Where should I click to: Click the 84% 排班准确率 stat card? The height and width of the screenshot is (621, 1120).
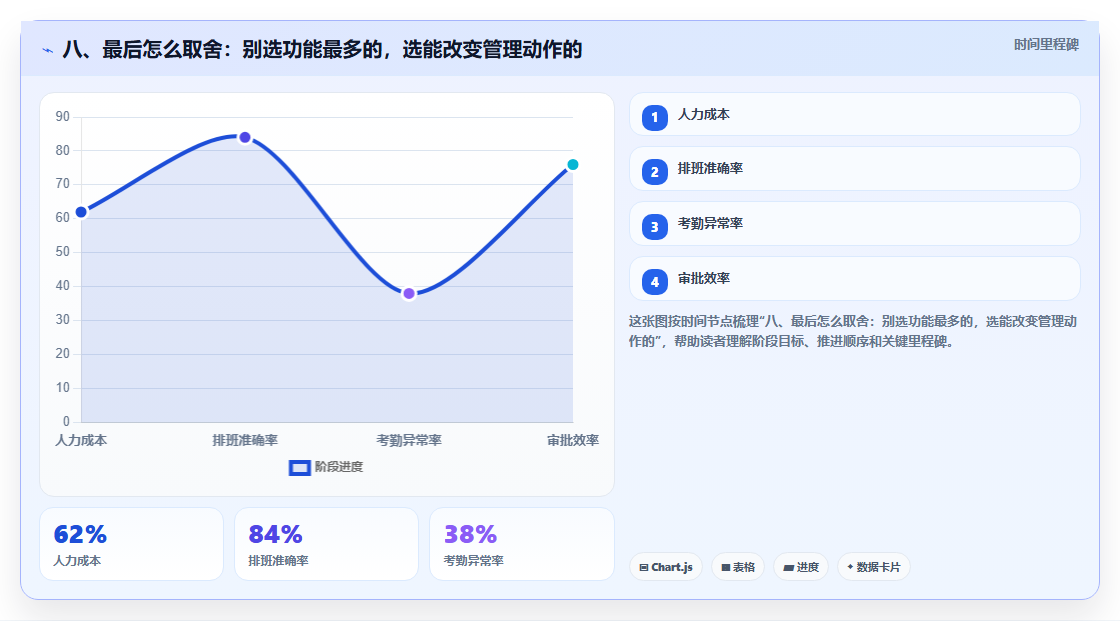click(x=326, y=545)
